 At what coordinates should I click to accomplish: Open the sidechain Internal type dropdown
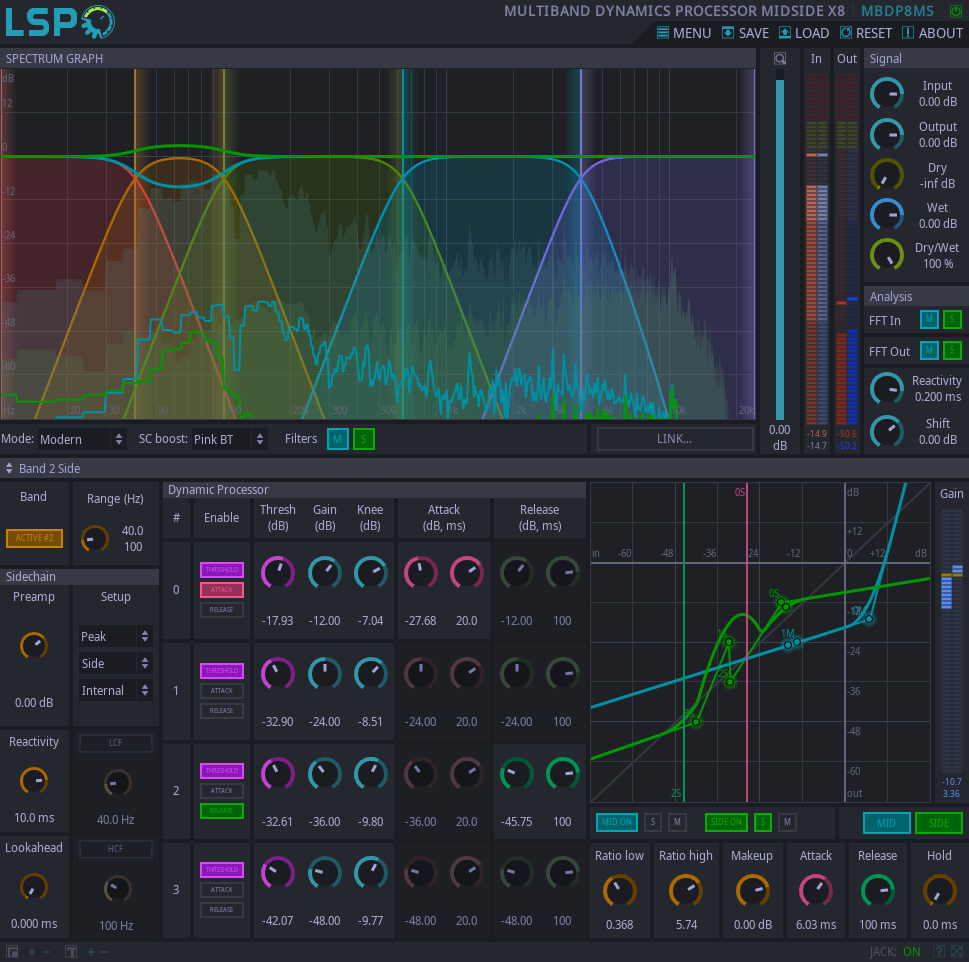(115, 691)
